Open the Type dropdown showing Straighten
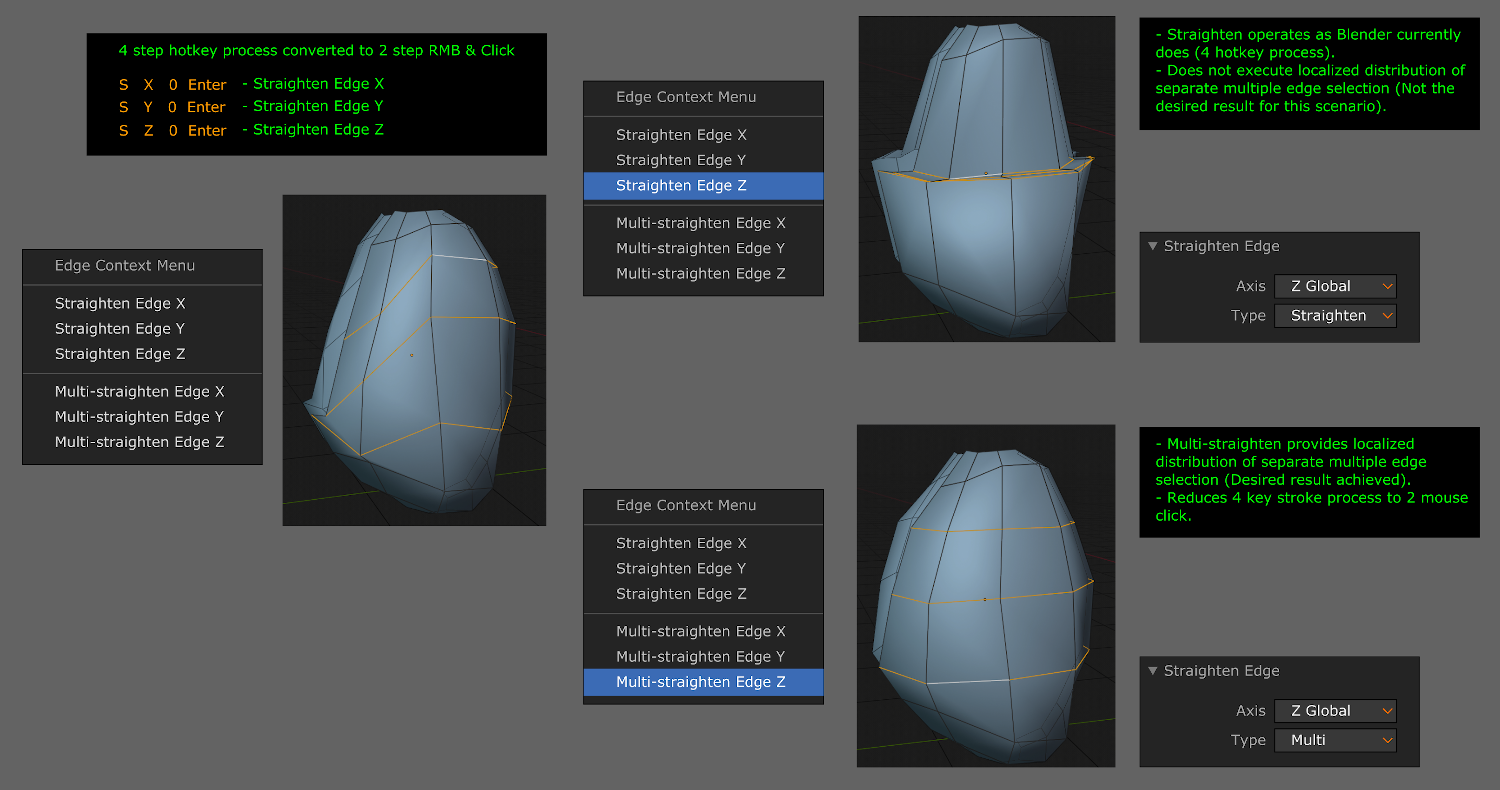Viewport: 1500px width, 790px height. click(1335, 315)
